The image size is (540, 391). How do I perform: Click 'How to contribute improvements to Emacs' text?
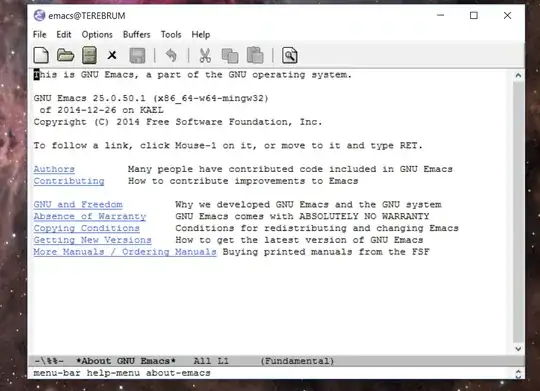click(x=243, y=181)
